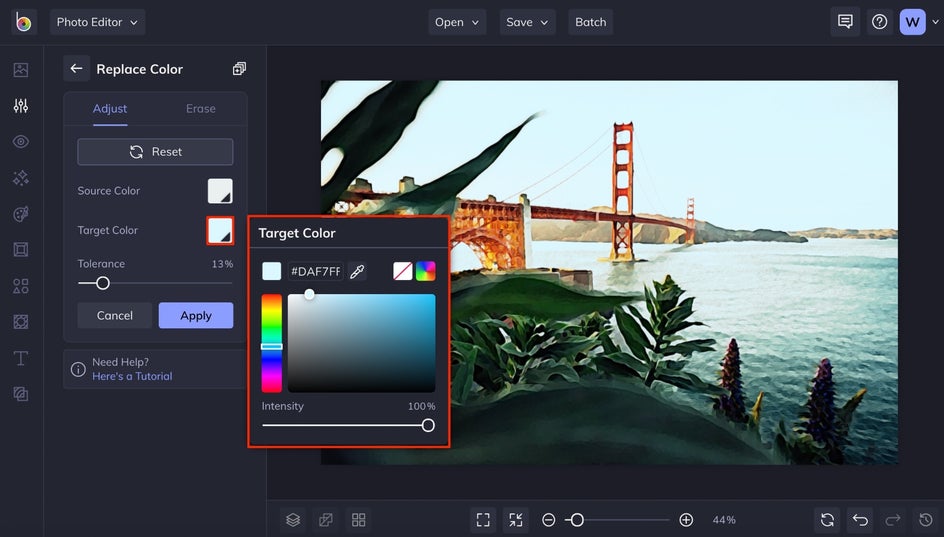
Task: Click the grid view icon in bottom bar
Action: pos(359,520)
